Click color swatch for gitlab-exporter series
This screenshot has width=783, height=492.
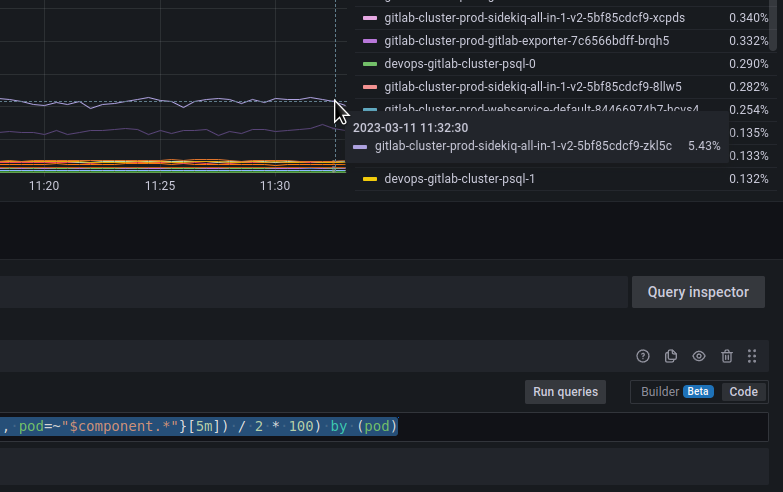[370, 41]
